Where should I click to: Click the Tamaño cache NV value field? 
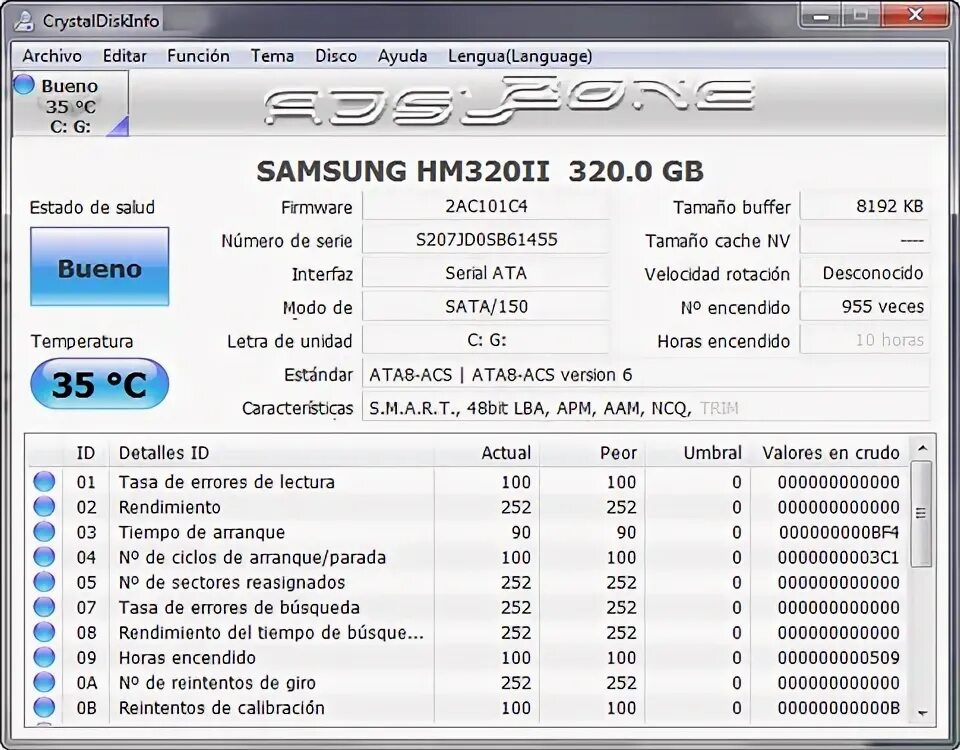864,239
